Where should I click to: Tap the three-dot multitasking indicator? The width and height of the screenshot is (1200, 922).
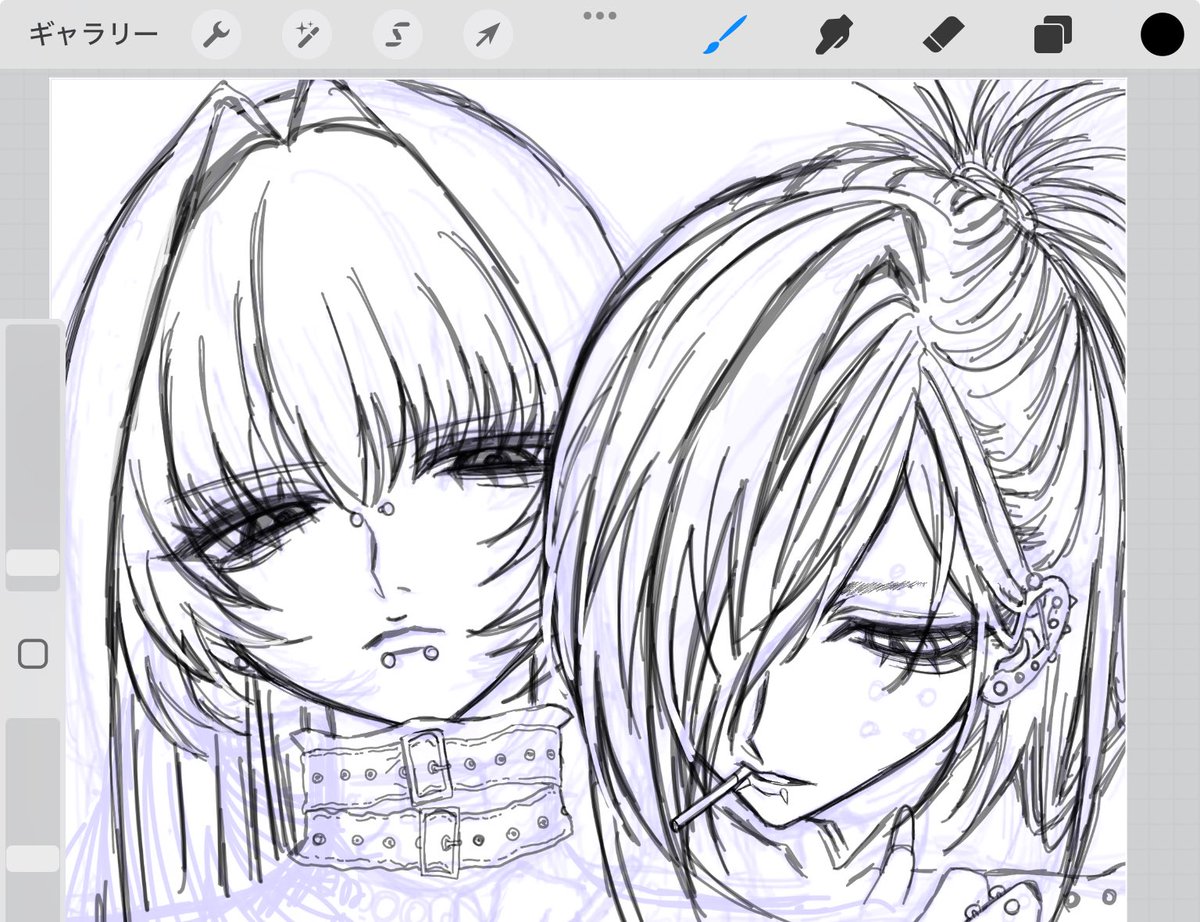point(600,15)
